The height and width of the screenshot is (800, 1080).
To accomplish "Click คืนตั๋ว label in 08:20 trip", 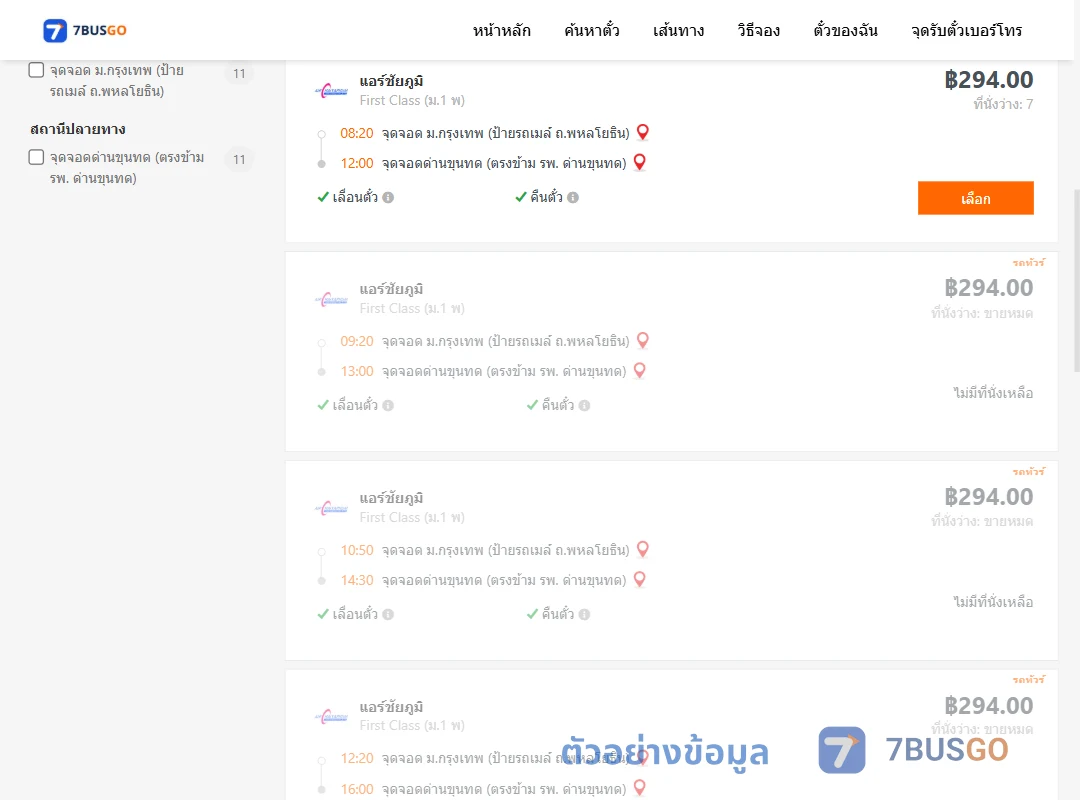I will click(x=546, y=197).
